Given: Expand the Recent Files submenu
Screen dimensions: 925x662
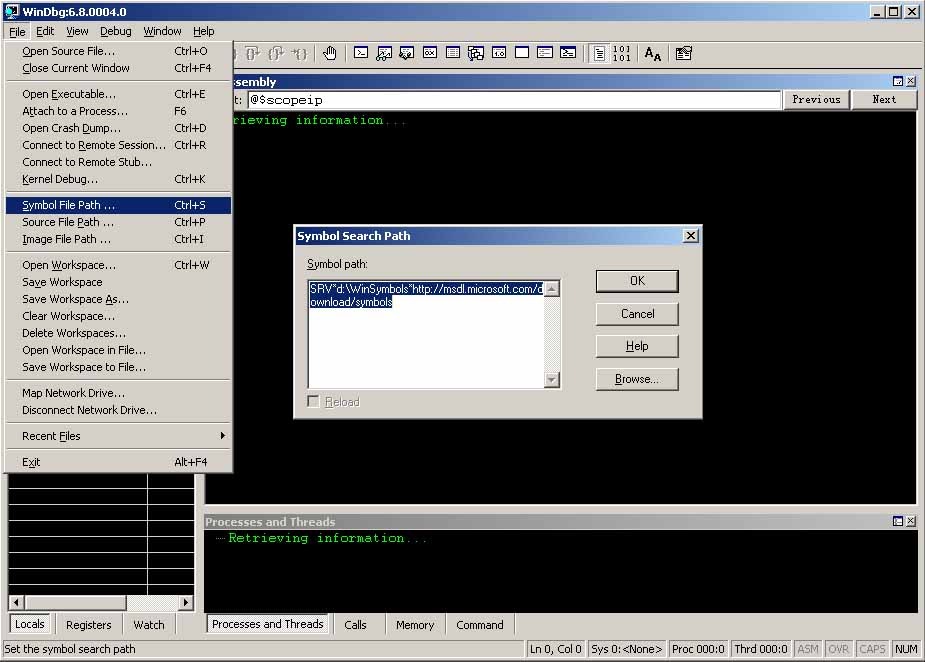Looking at the screenshot, I should 118,436.
